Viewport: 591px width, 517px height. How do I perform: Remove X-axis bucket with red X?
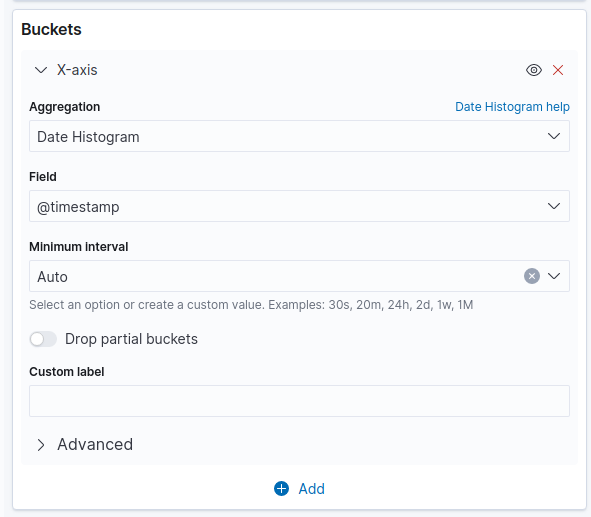pyautogui.click(x=558, y=70)
